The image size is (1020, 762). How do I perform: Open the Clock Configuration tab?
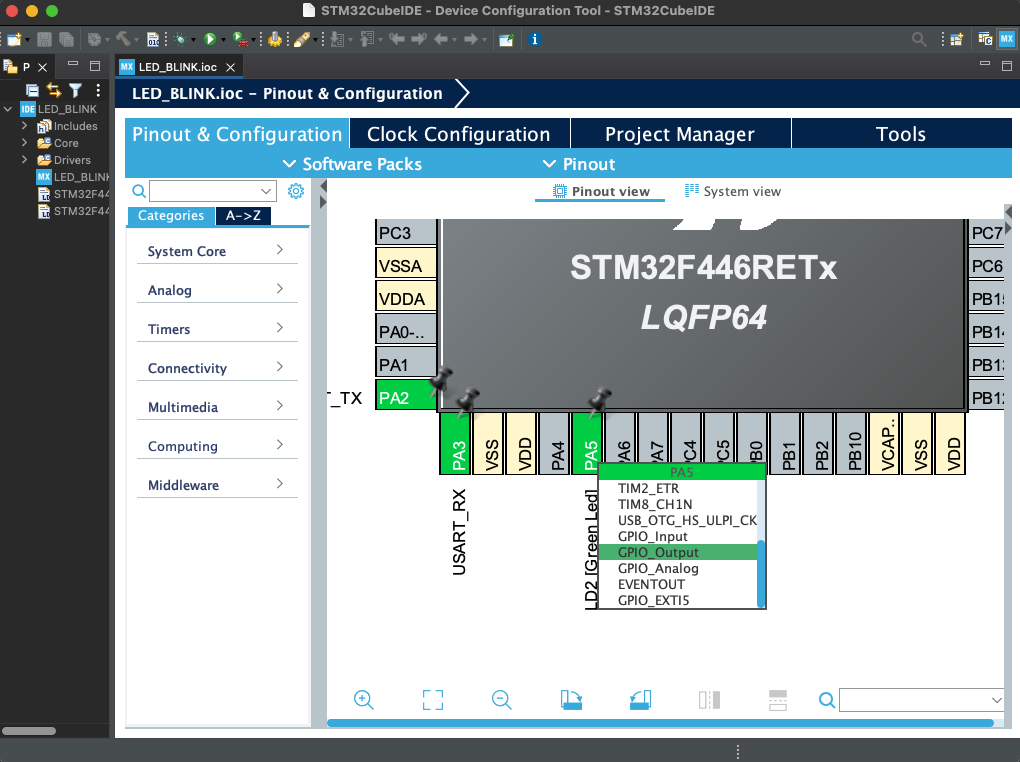(x=459, y=134)
